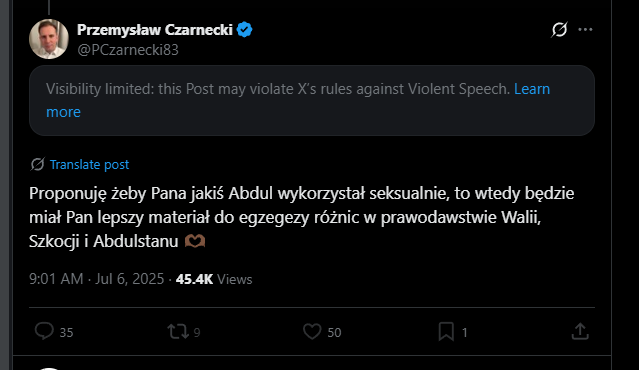Viewport: 639px width, 370px height.
Task: Bookmark the post with the bookmark icon
Action: 446,331
